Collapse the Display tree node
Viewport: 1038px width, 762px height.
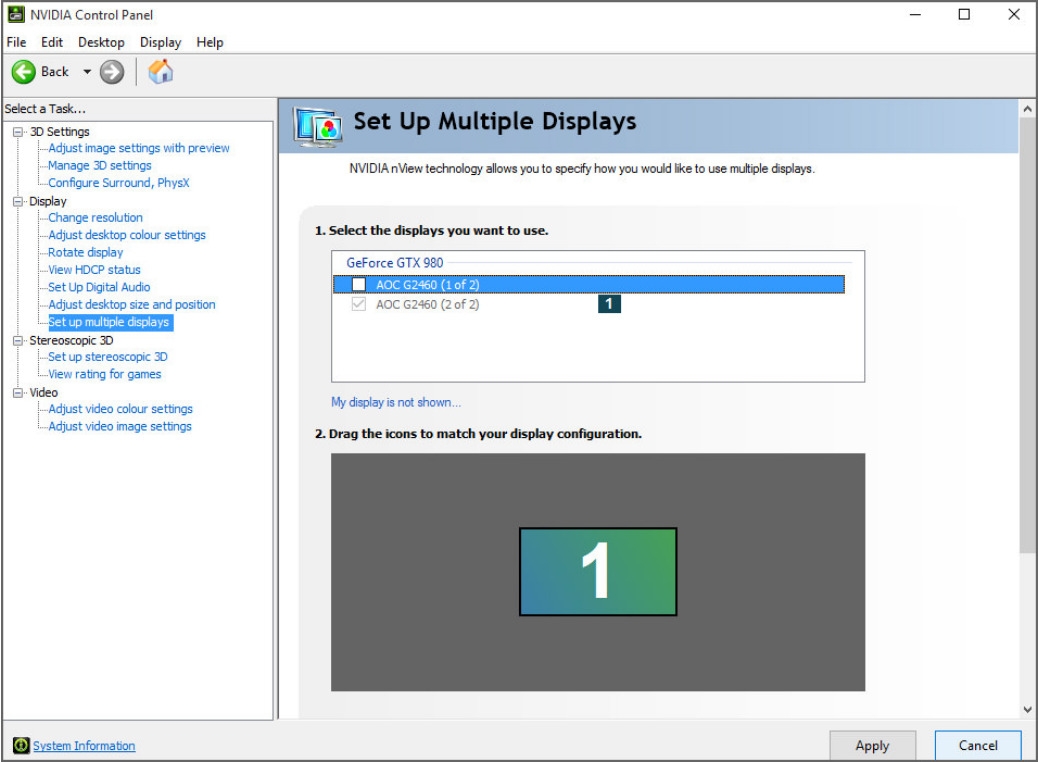(18, 201)
